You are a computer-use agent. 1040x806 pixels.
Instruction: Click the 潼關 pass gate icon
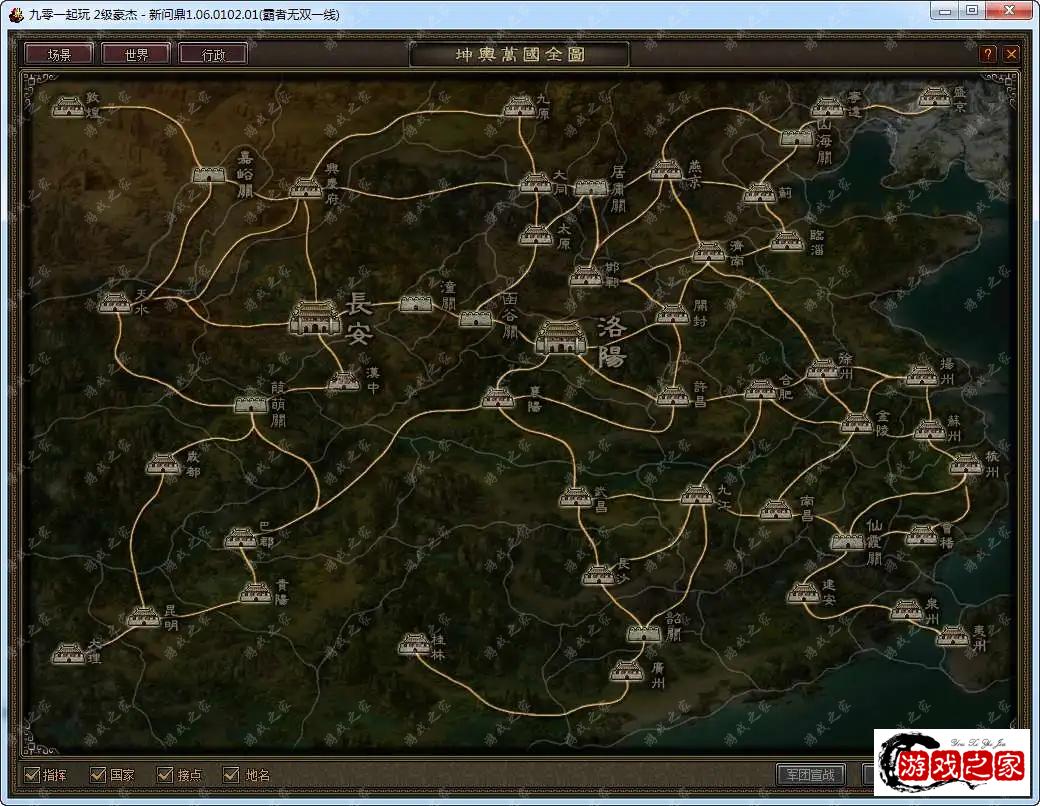[416, 303]
